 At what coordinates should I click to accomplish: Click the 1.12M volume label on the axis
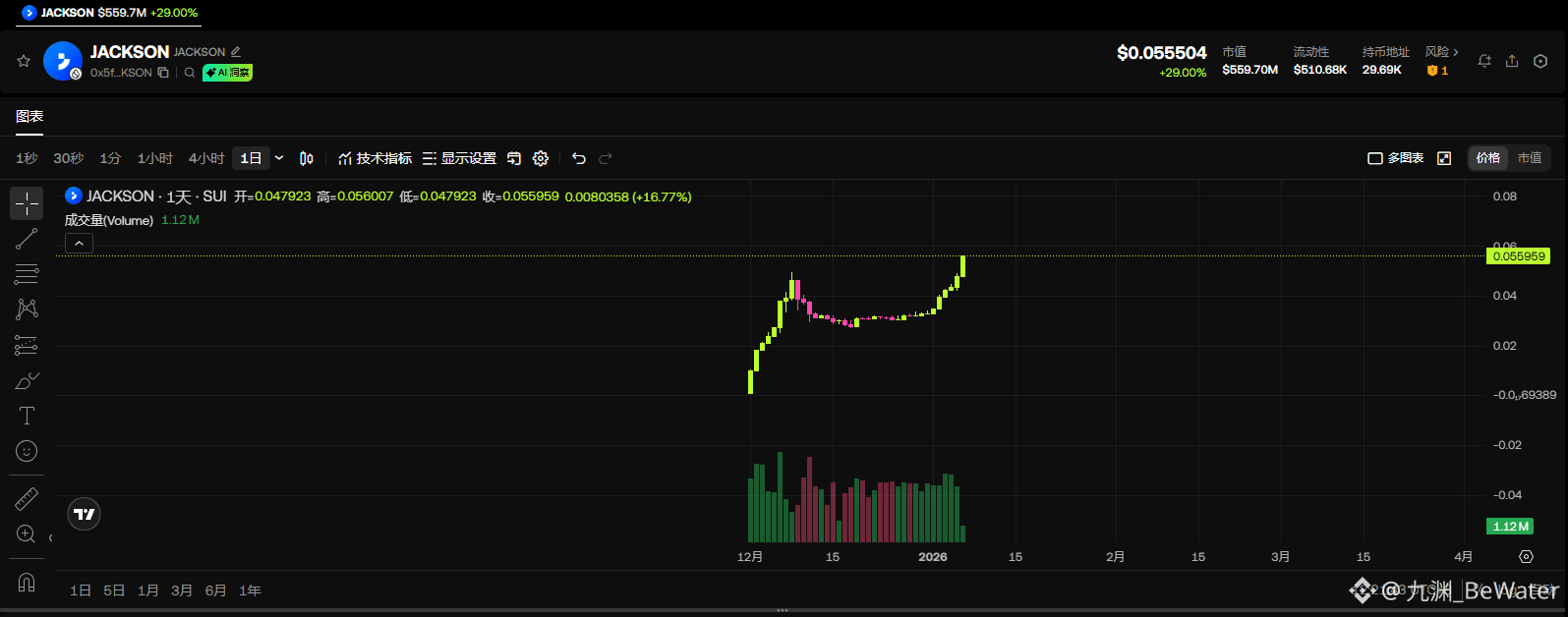tap(1511, 527)
